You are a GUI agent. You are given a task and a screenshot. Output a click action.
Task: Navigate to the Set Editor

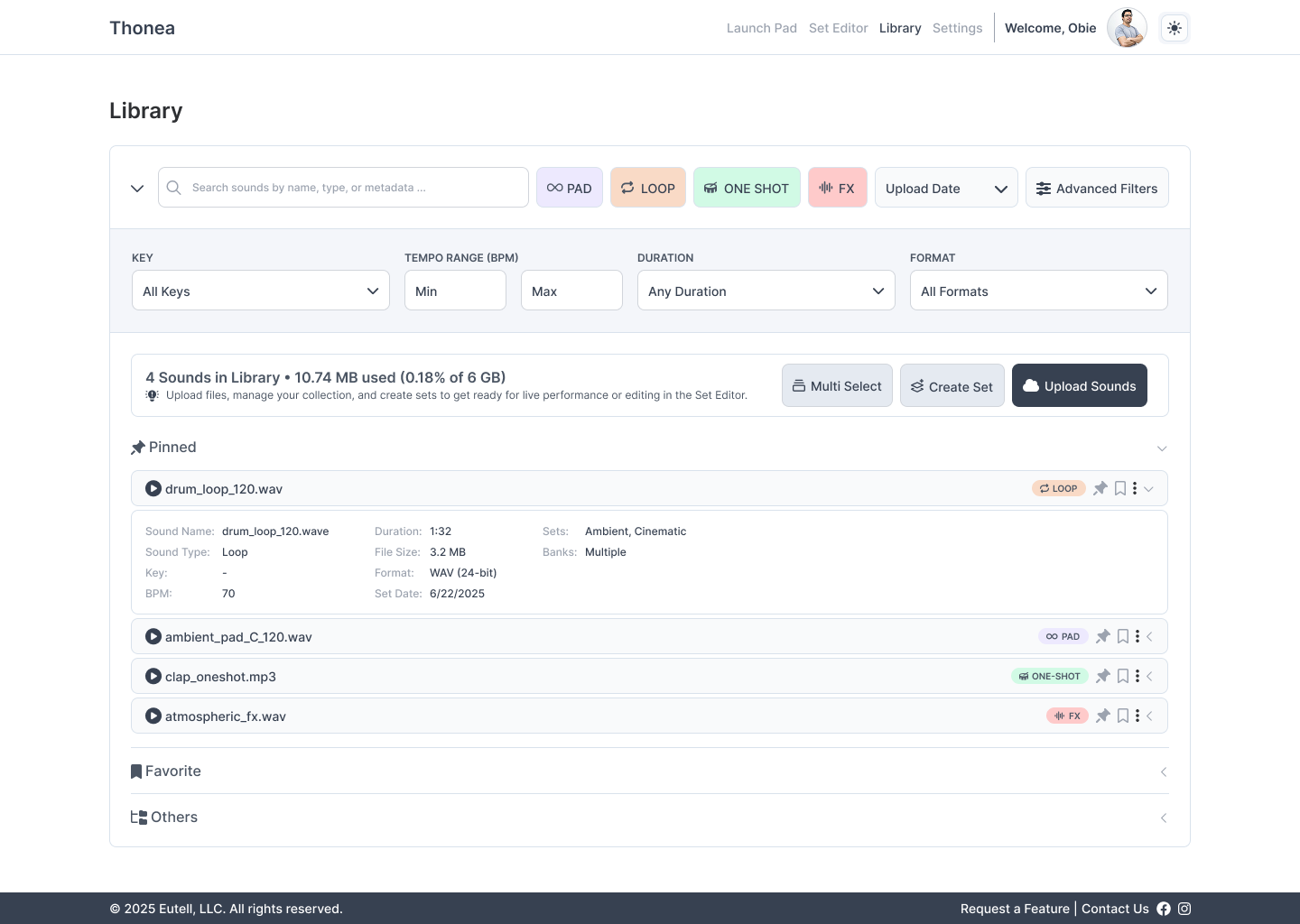[x=838, y=28]
